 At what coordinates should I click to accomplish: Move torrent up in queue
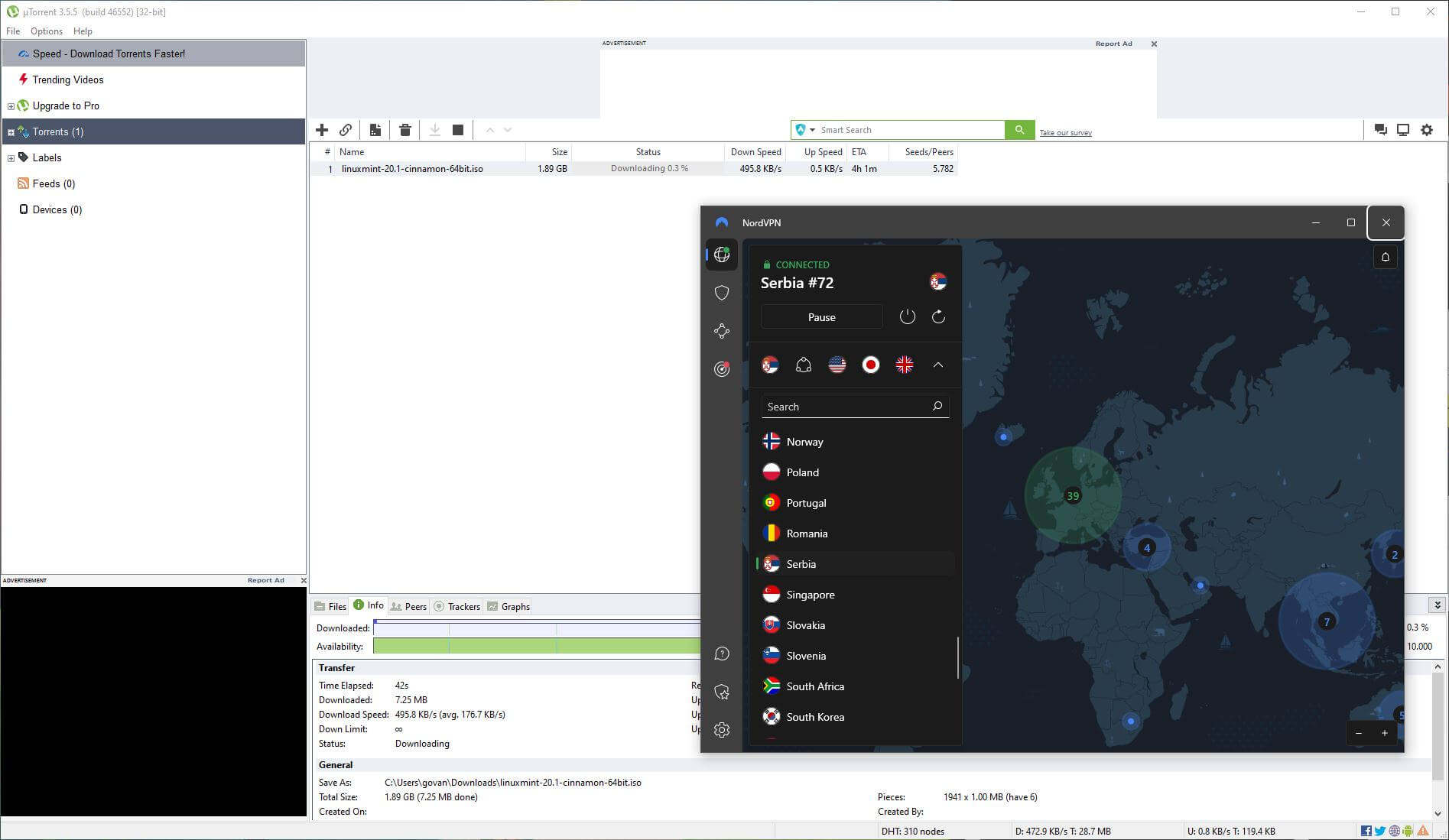490,130
